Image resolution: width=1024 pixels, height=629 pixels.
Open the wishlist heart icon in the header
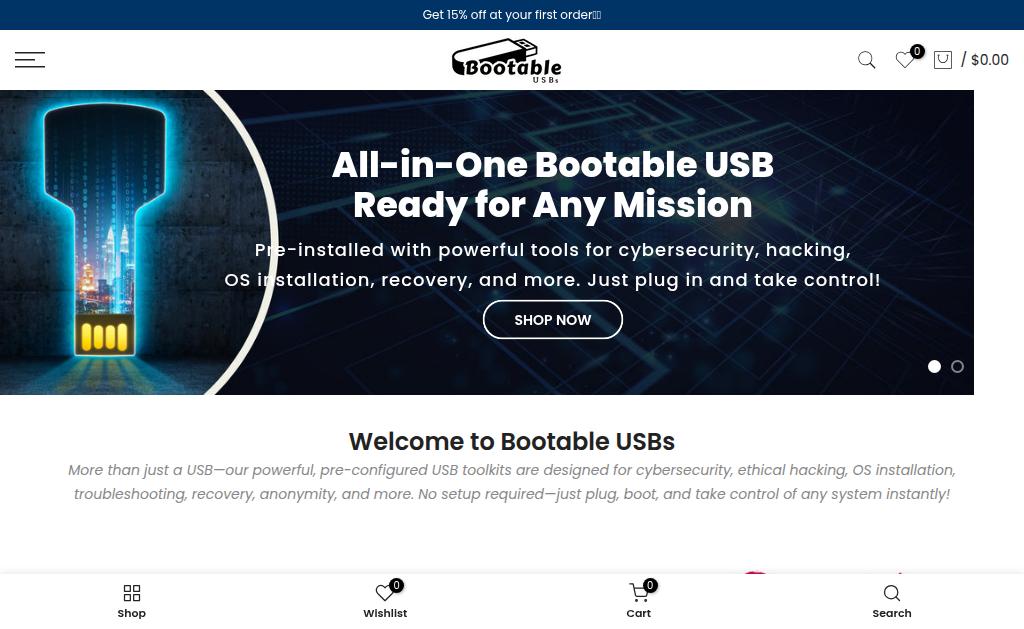click(904, 60)
